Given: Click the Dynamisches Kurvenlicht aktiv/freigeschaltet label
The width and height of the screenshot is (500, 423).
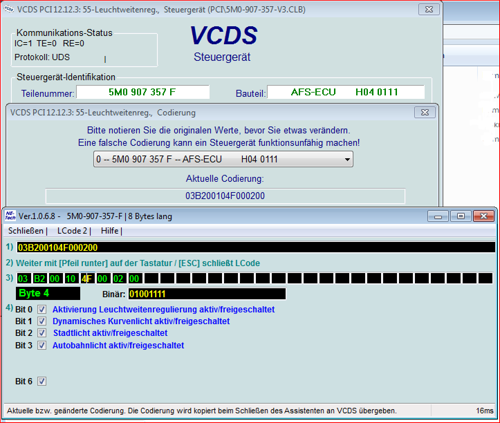Looking at the screenshot, I should [x=141, y=321].
